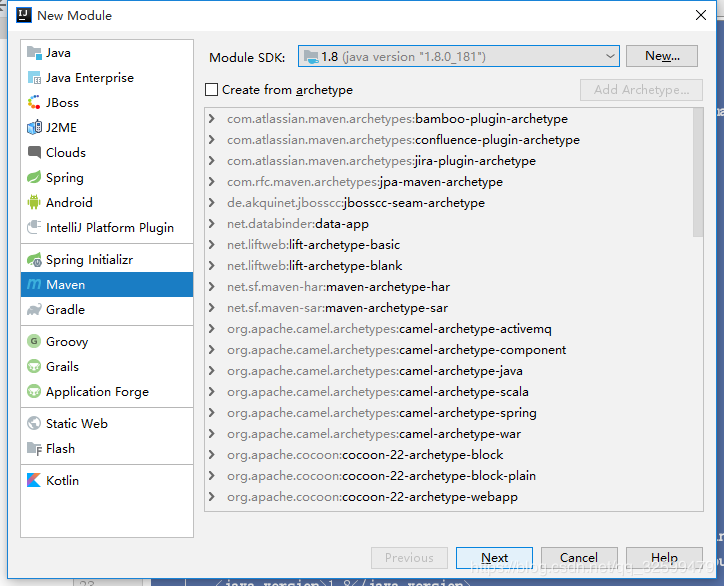Expand the lift-archetype-basic node
The image size is (724, 586).
click(x=211, y=244)
